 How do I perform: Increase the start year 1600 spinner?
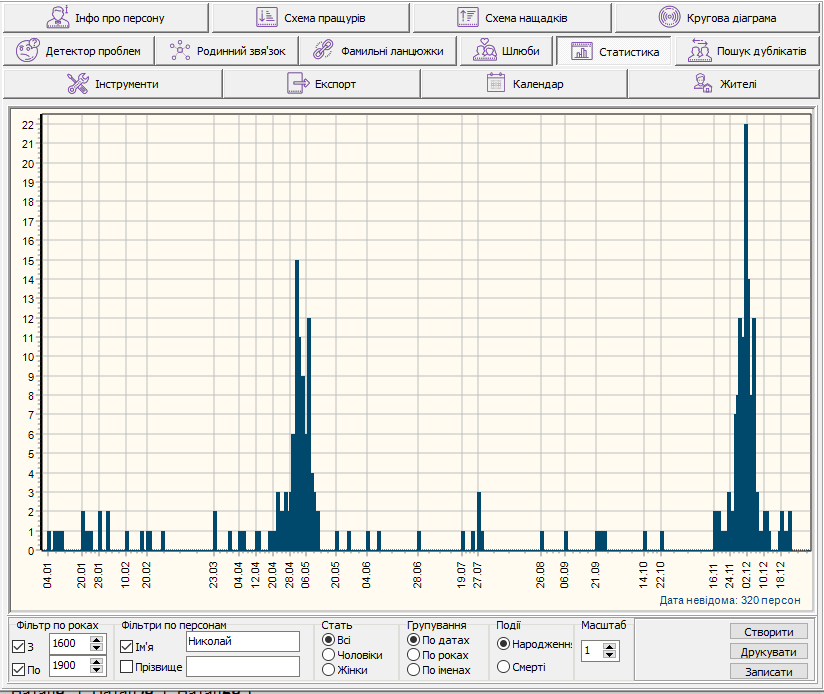(96, 638)
